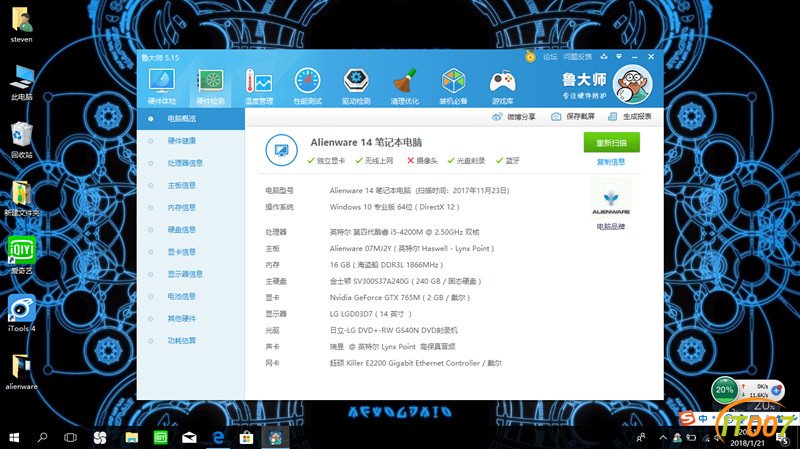Click Nvidia GeForce GTX 765M text
This screenshot has height=449, width=800.
(x=400, y=297)
